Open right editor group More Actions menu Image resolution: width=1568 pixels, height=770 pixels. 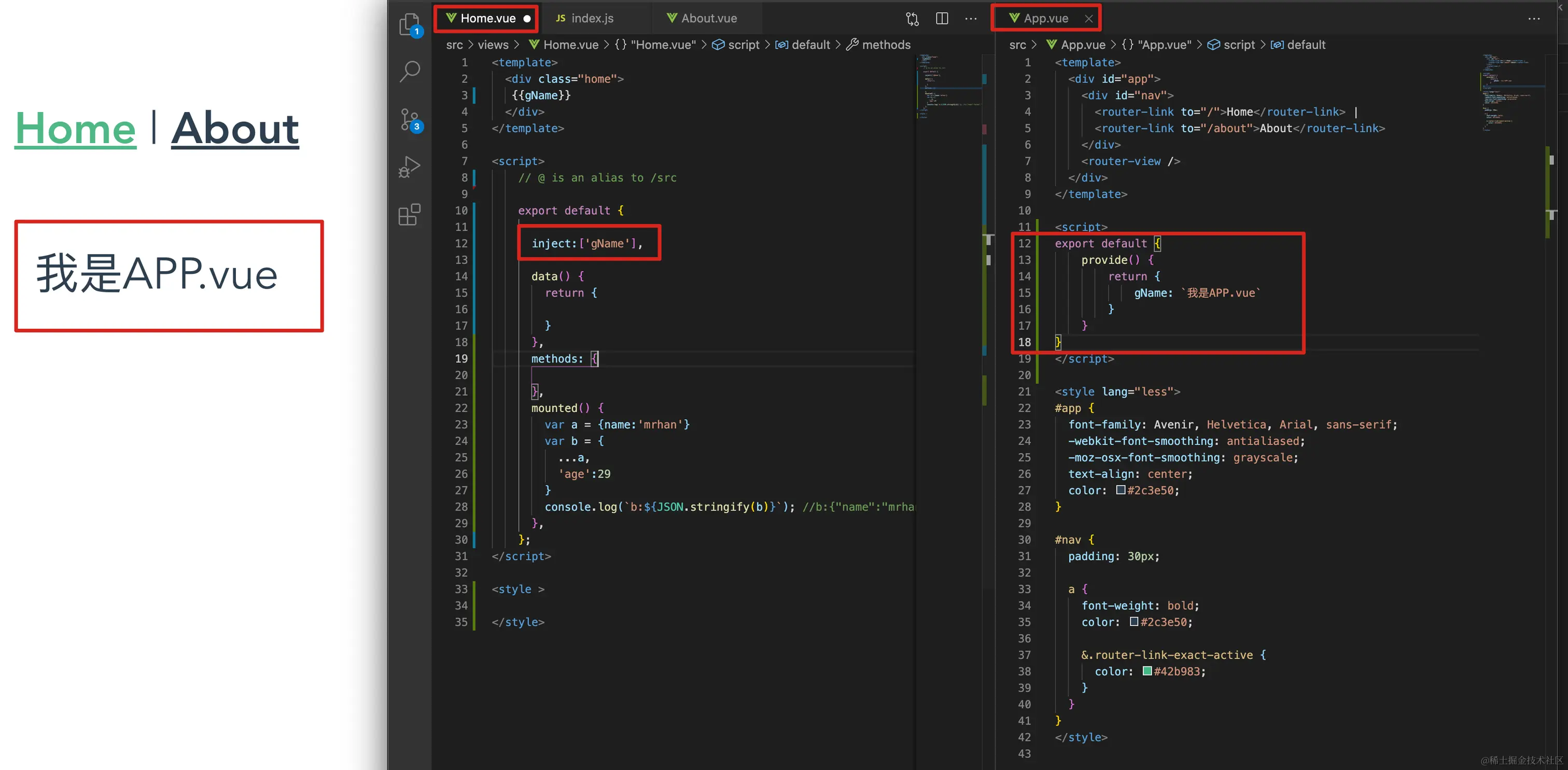pos(1533,19)
